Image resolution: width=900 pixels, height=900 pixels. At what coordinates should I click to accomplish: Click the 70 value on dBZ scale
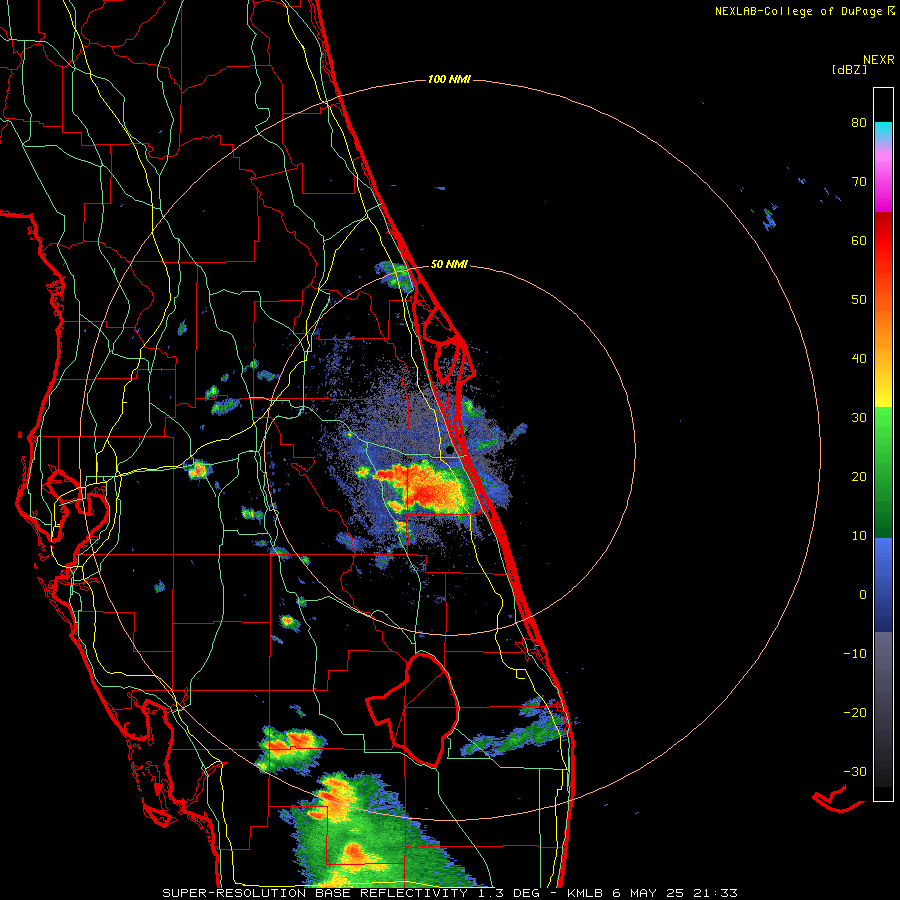click(859, 182)
